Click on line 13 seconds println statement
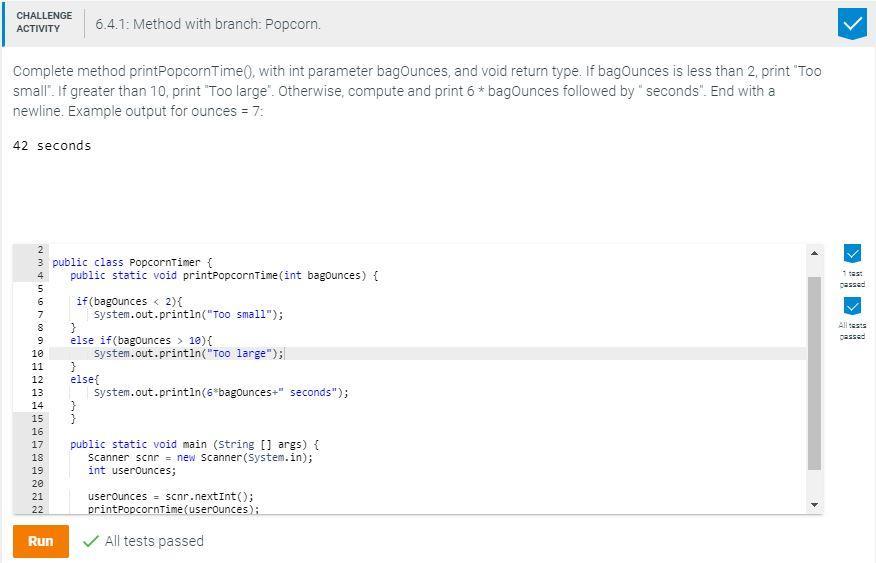Image resolution: width=876 pixels, height=563 pixels. click(220, 392)
